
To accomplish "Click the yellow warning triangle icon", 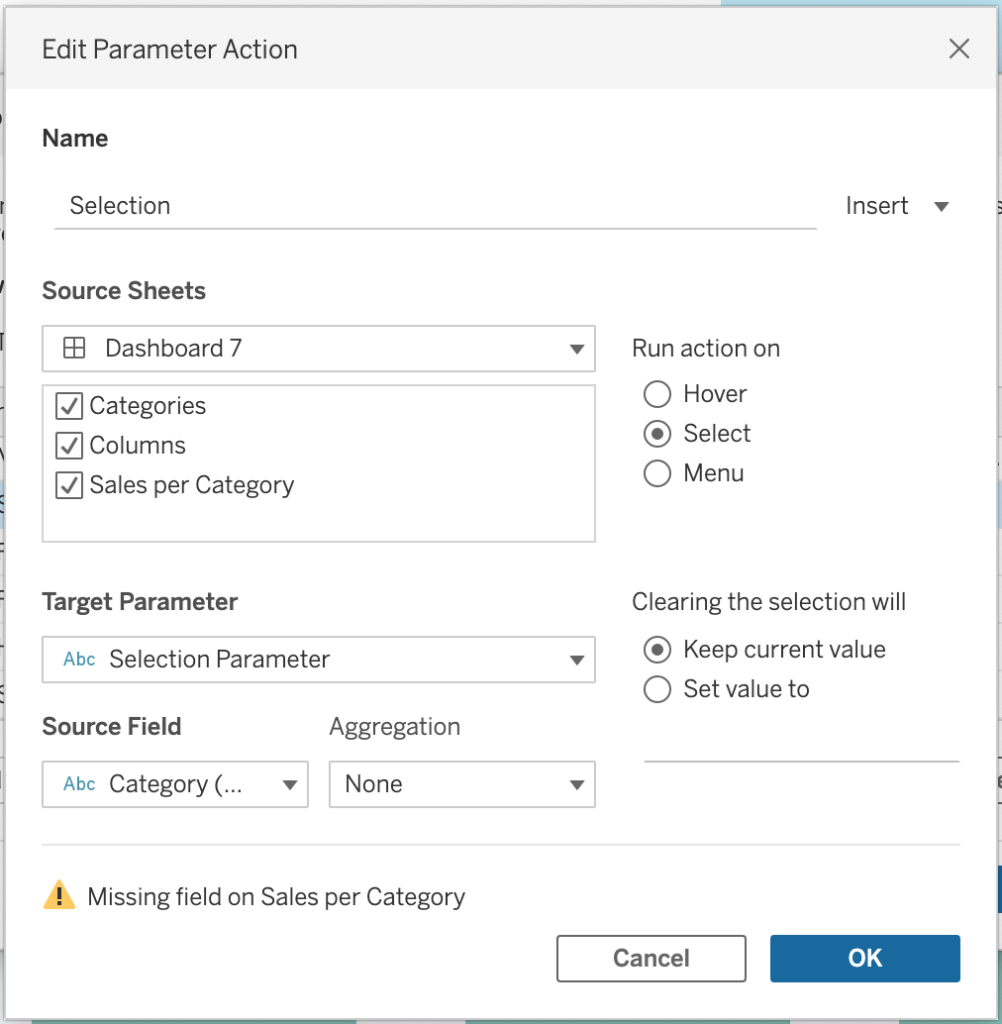I will tap(59, 896).
